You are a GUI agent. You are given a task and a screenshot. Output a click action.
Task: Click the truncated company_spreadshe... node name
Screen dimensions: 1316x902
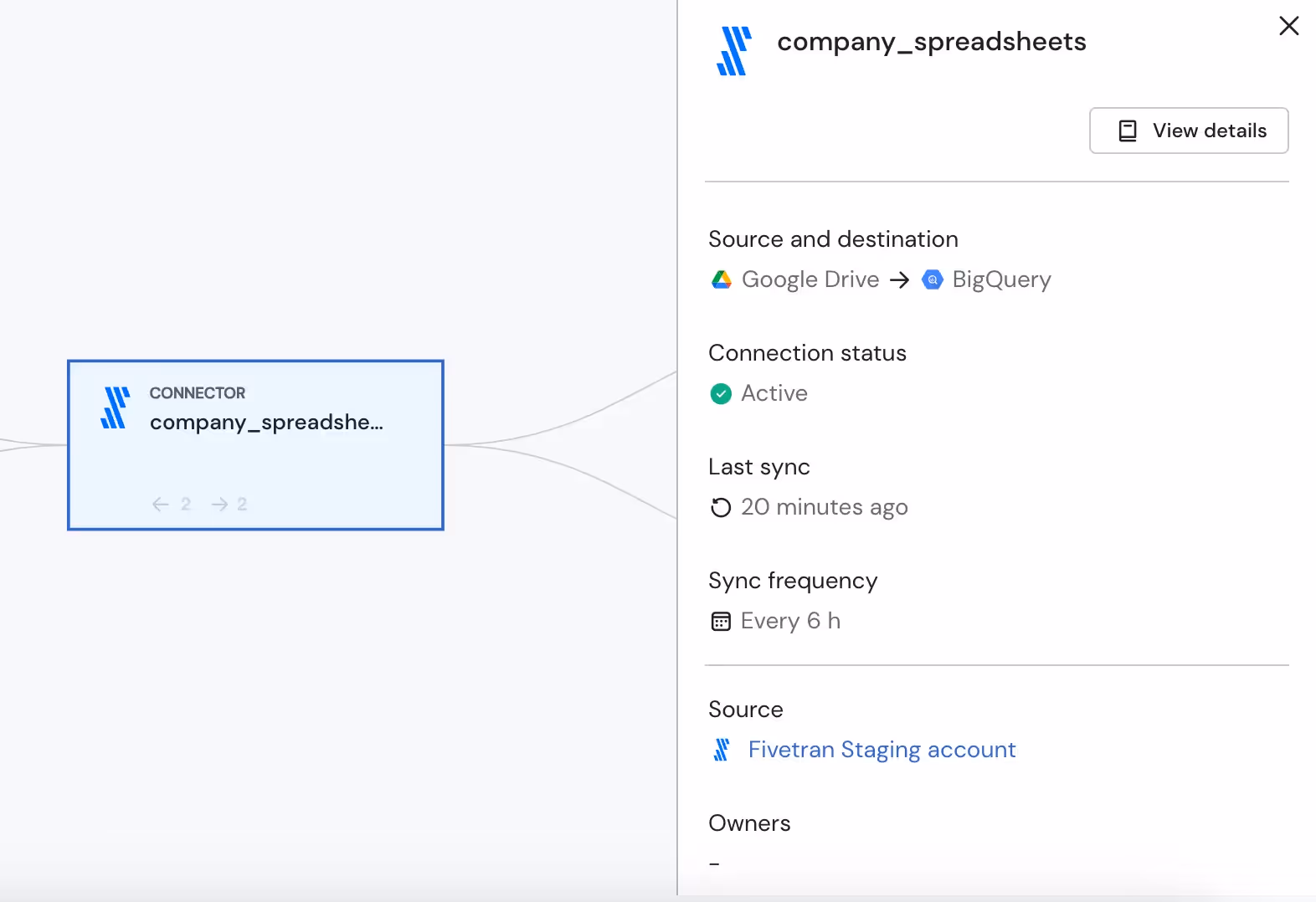(266, 423)
